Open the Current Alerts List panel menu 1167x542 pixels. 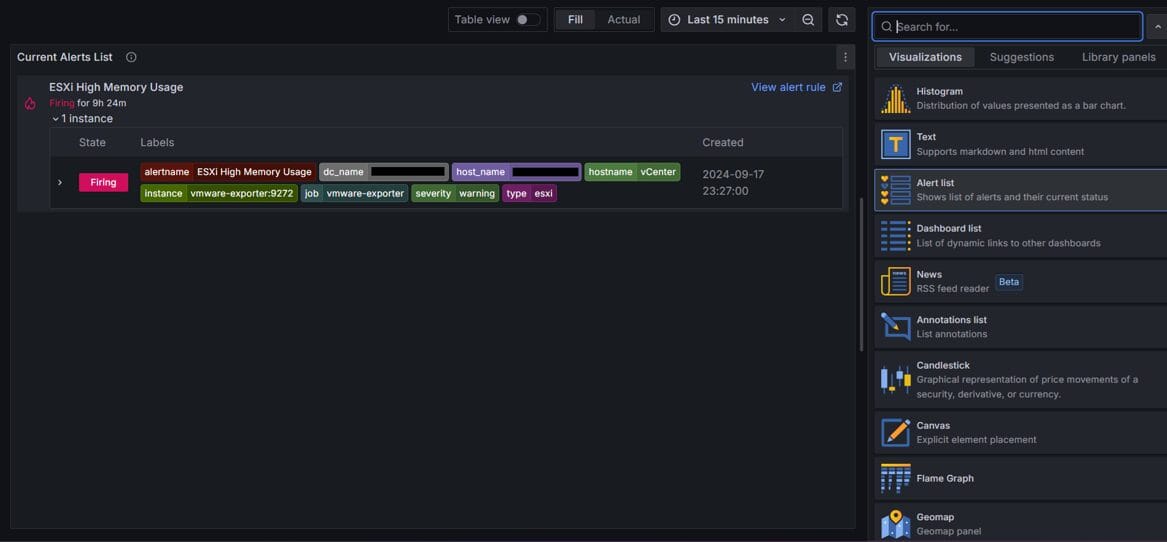(x=845, y=57)
